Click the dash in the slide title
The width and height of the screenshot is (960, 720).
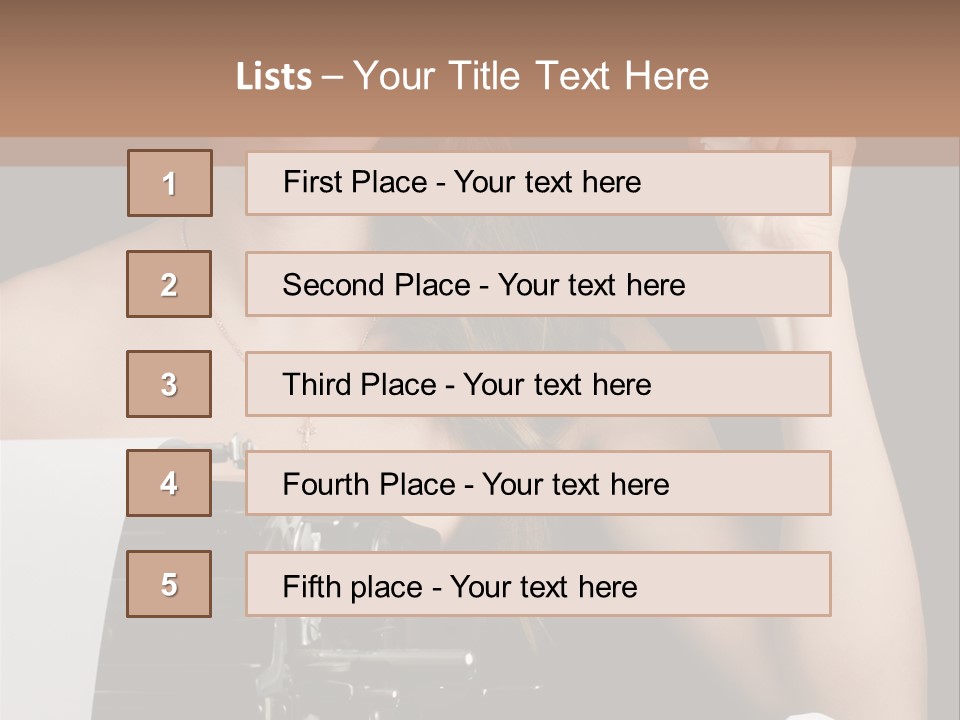click(x=332, y=78)
